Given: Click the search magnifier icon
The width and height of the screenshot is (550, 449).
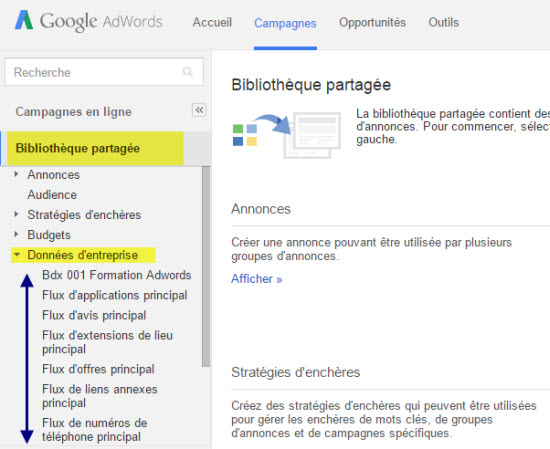Looking at the screenshot, I should [188, 72].
